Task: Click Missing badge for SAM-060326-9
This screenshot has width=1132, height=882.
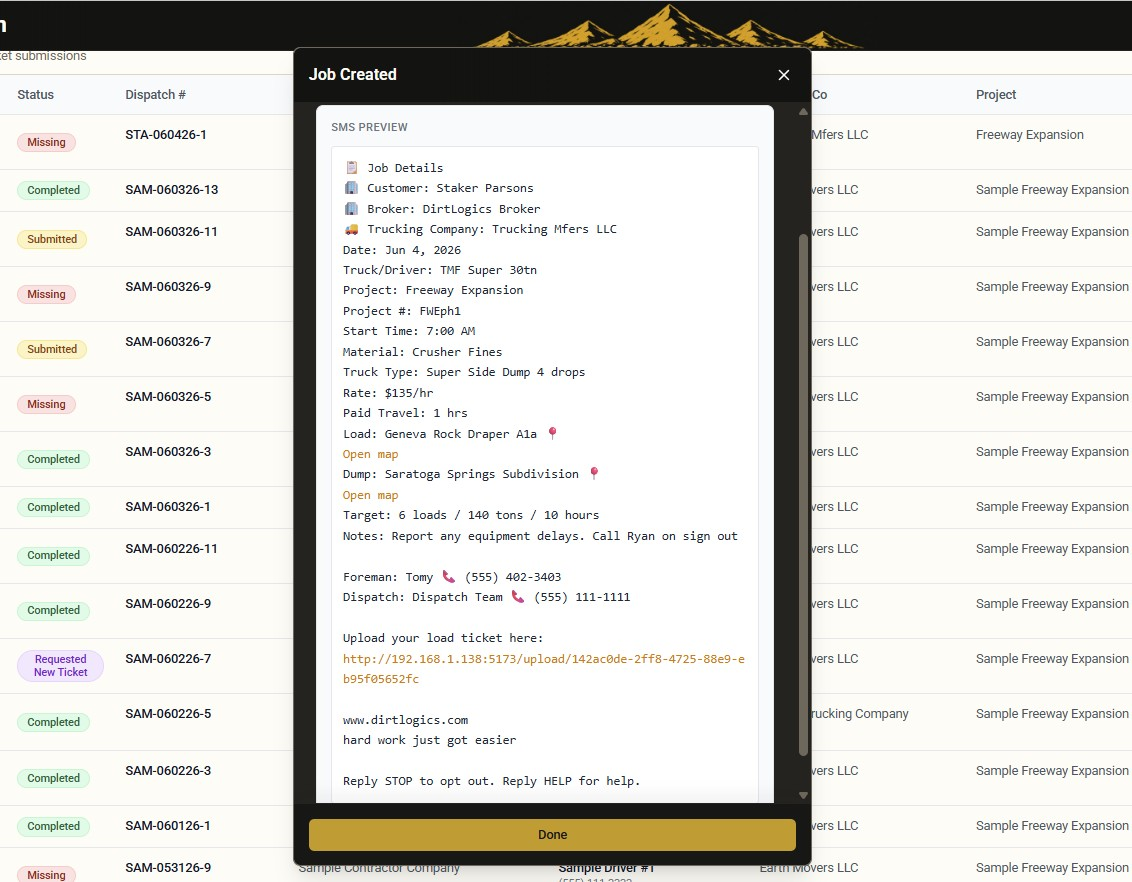Action: pyautogui.click(x=46, y=294)
